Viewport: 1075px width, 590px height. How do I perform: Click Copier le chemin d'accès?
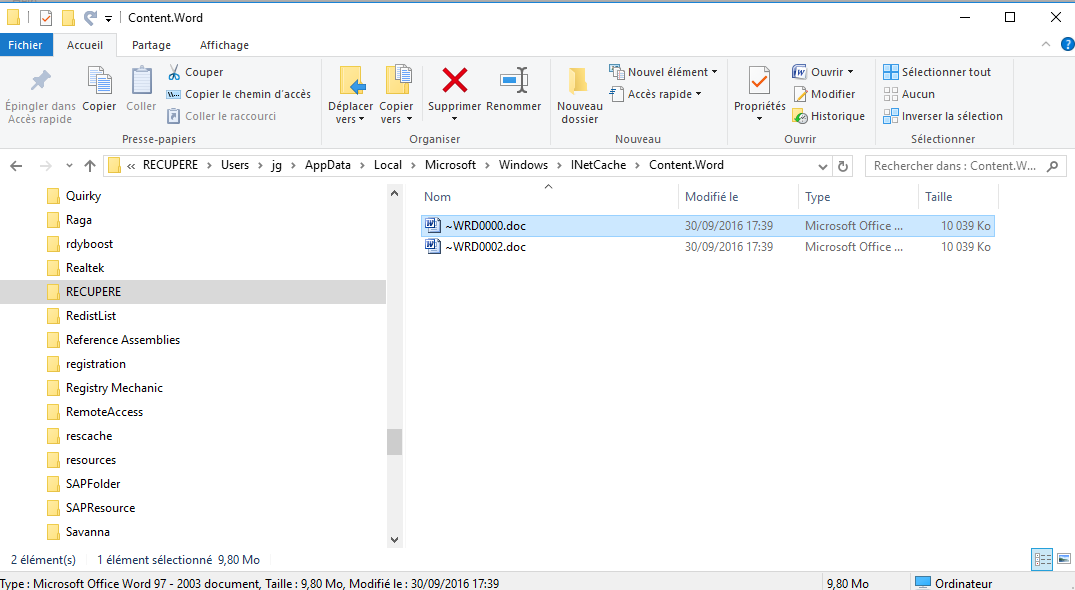pyautogui.click(x=239, y=94)
